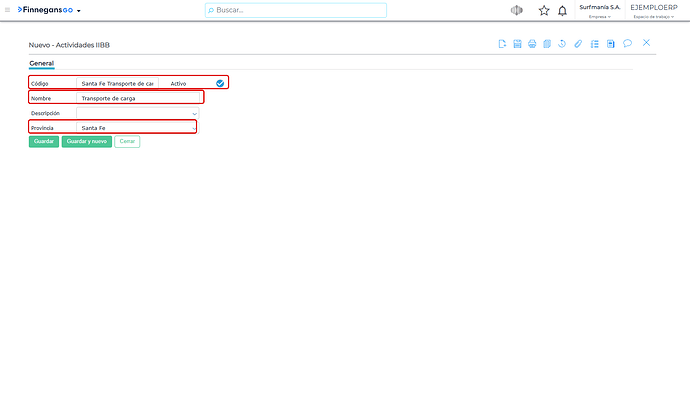Viewport: 690px width, 402px height.
Task: Click the new document toolbar icon
Action: pyautogui.click(x=502, y=44)
